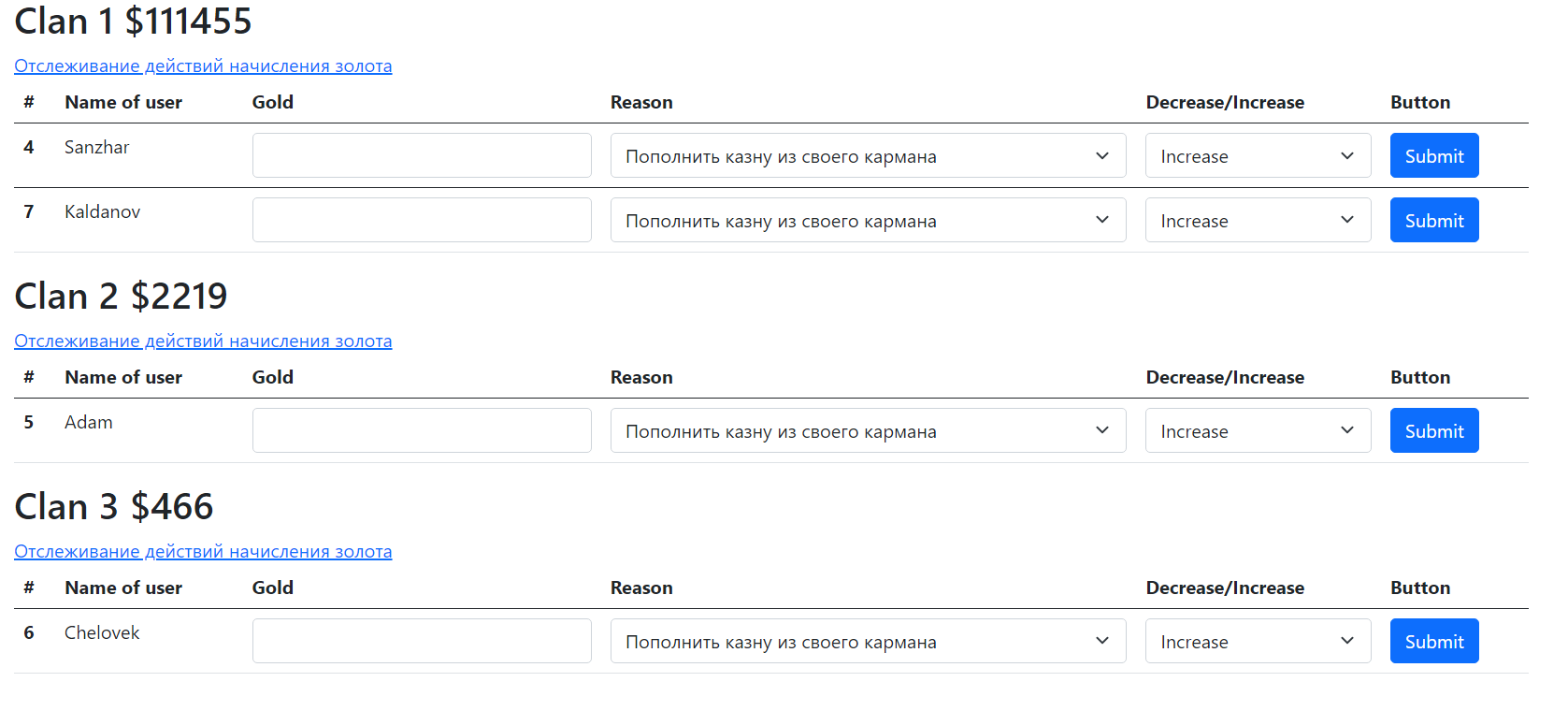The image size is (1568, 711).
Task: Open the gold tracking link under Clan 2
Action: click(203, 341)
